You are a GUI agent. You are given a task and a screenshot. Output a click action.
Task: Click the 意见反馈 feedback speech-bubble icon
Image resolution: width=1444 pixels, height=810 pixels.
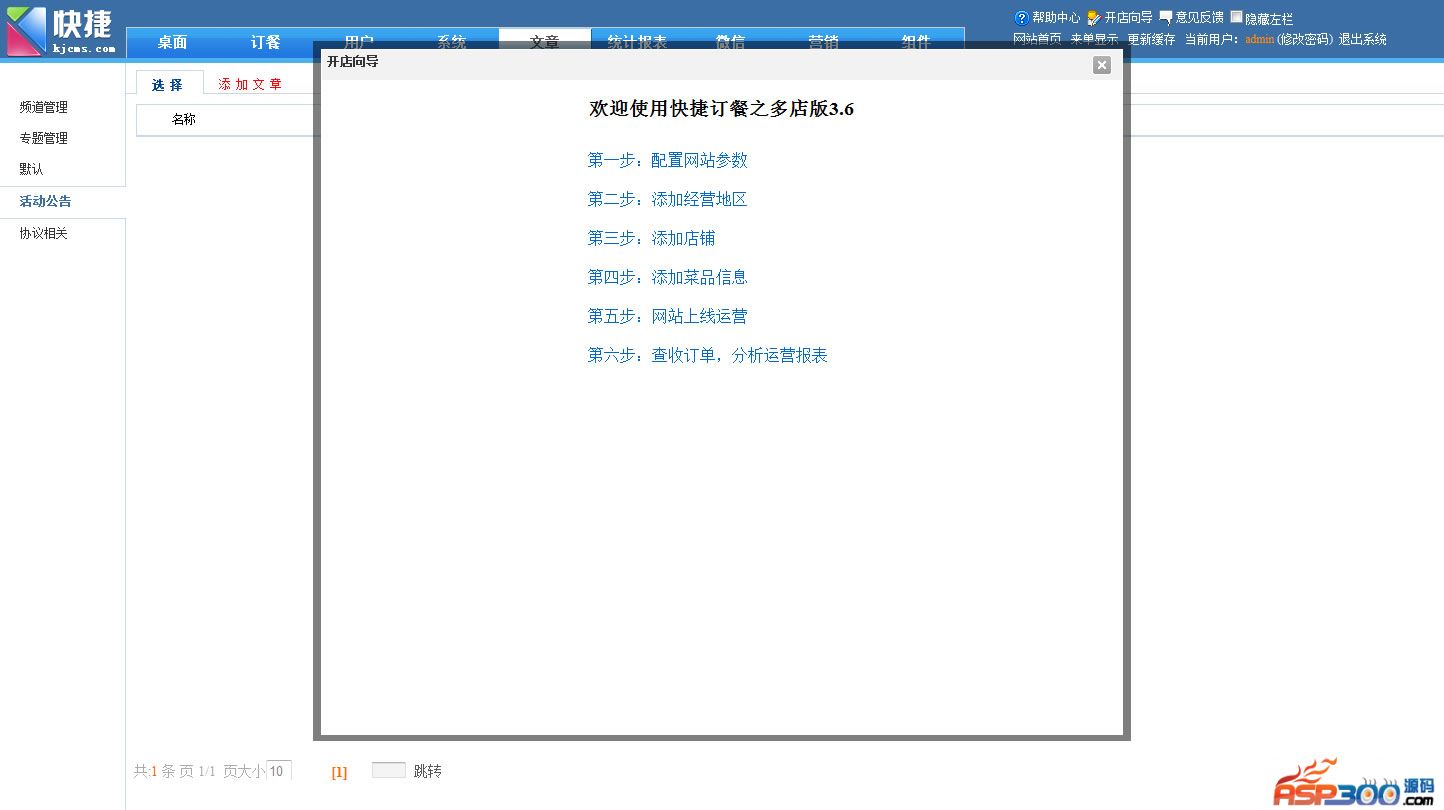pos(1165,18)
